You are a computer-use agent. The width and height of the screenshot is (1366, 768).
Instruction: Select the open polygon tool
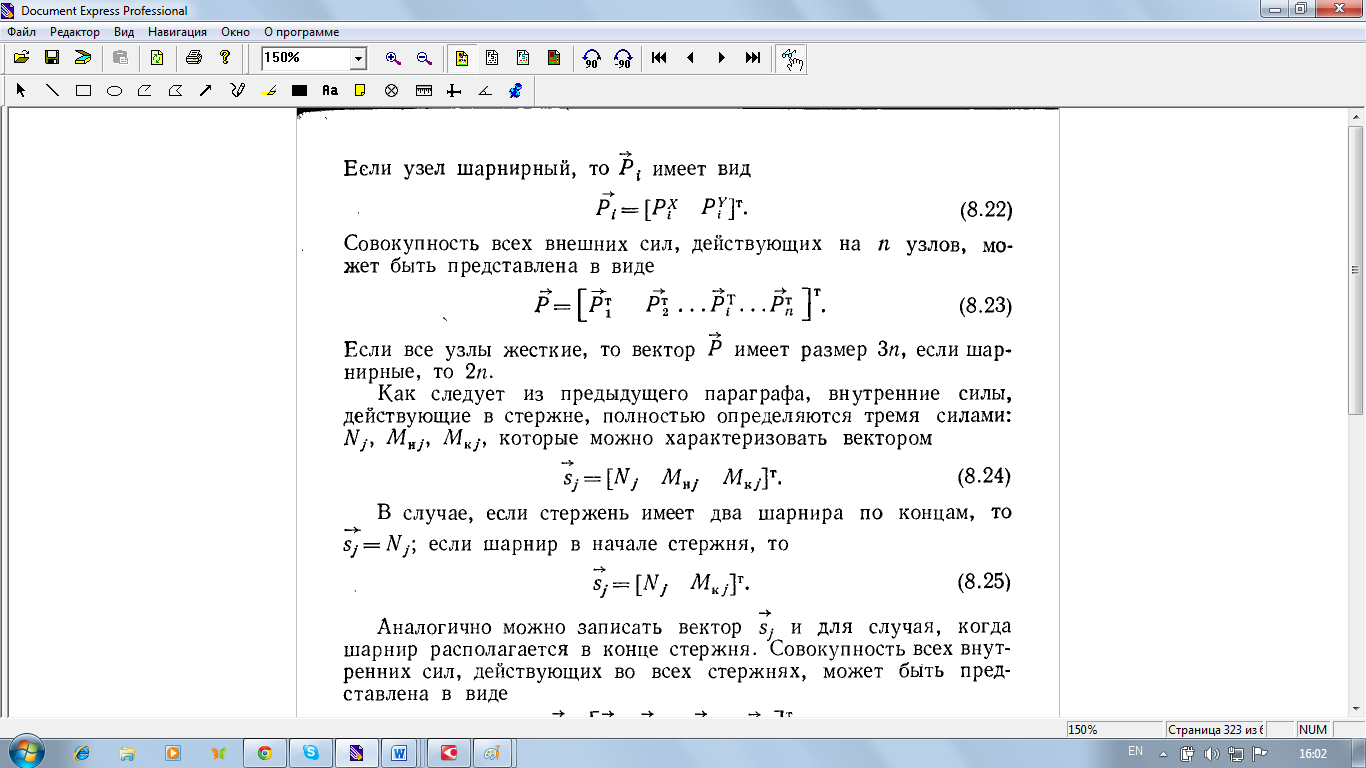[x=144, y=90]
